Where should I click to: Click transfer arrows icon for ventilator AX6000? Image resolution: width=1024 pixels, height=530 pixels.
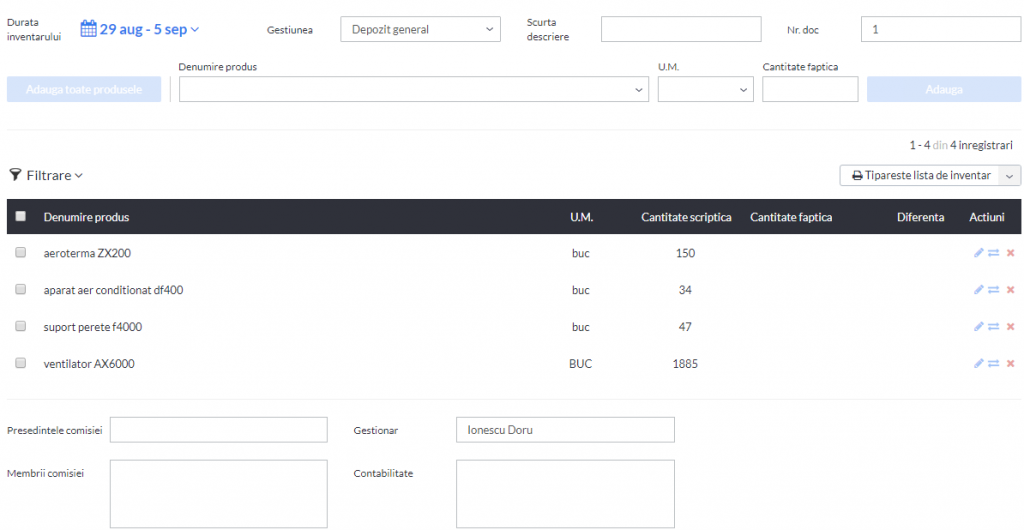993,364
